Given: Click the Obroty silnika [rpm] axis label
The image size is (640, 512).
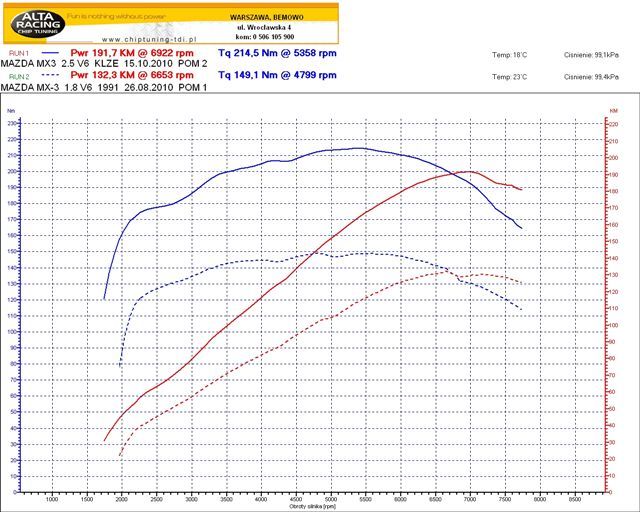Looking at the screenshot, I should click(310, 506).
